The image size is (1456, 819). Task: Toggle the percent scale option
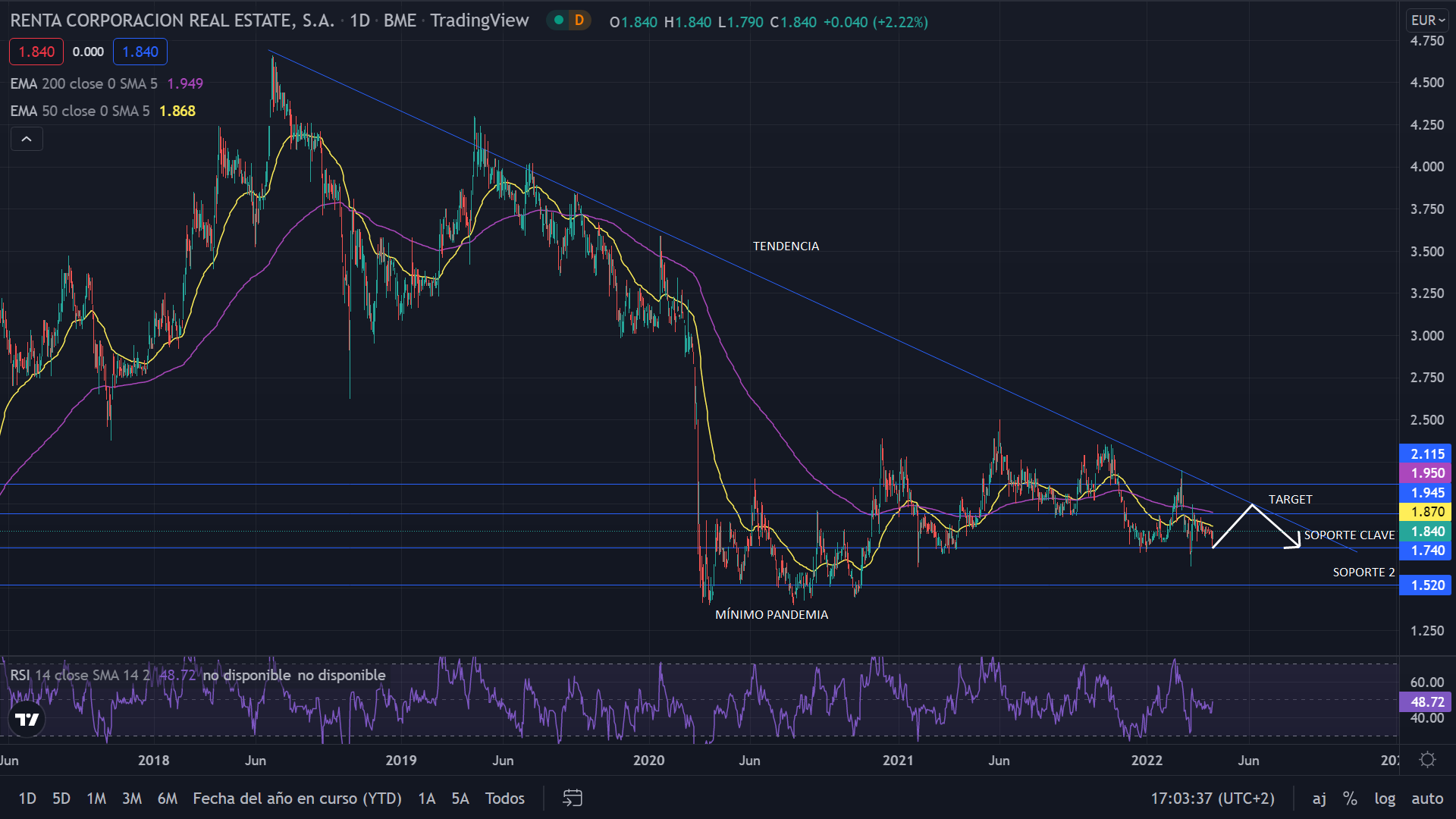pos(1350,799)
